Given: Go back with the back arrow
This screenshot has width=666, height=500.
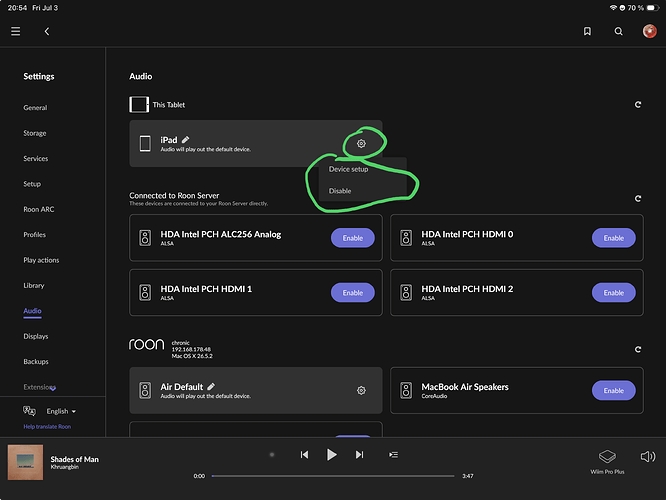Looking at the screenshot, I should (47, 31).
